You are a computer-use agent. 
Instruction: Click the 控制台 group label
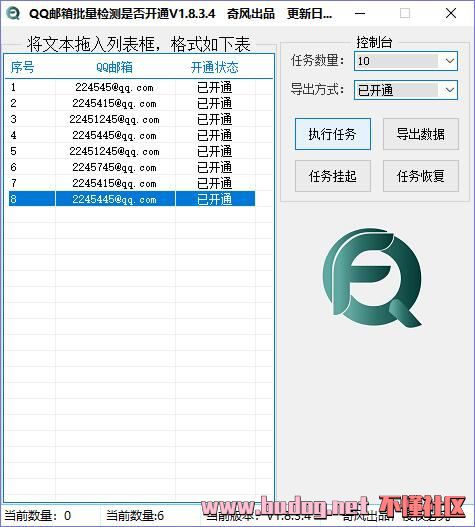click(374, 43)
